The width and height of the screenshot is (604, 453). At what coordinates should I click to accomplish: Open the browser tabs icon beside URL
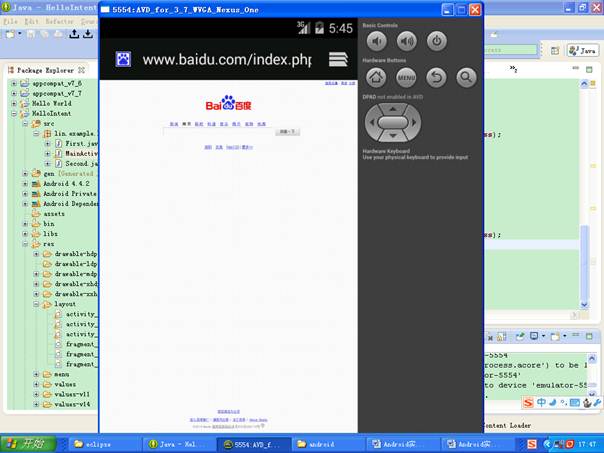click(338, 59)
